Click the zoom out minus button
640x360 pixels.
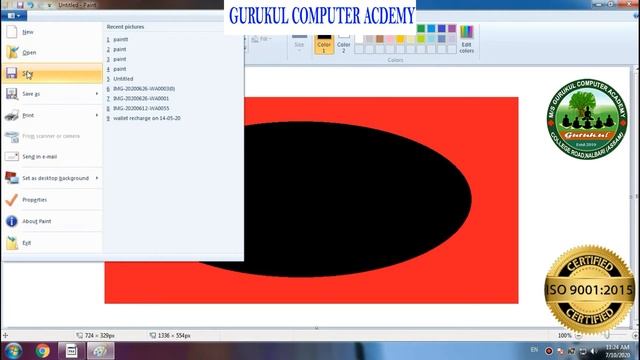[x=578, y=336]
